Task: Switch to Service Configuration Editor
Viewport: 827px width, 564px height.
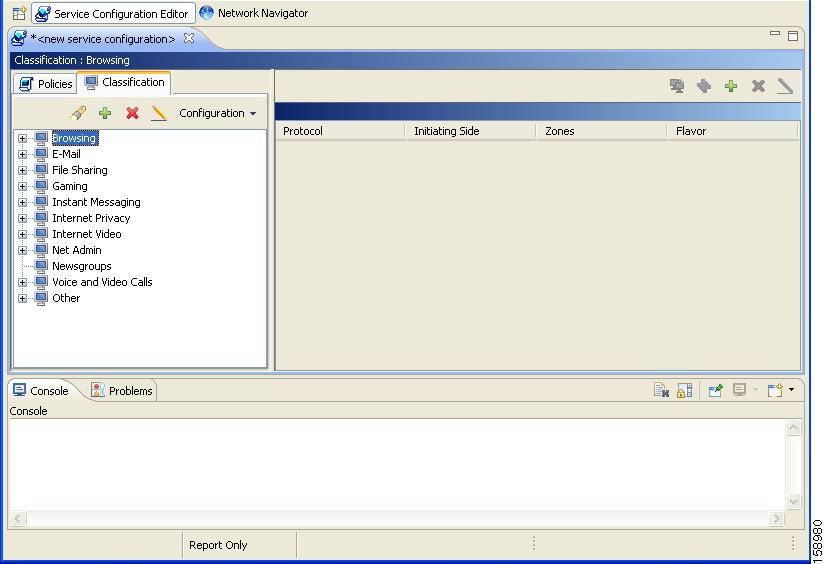Action: [x=113, y=14]
